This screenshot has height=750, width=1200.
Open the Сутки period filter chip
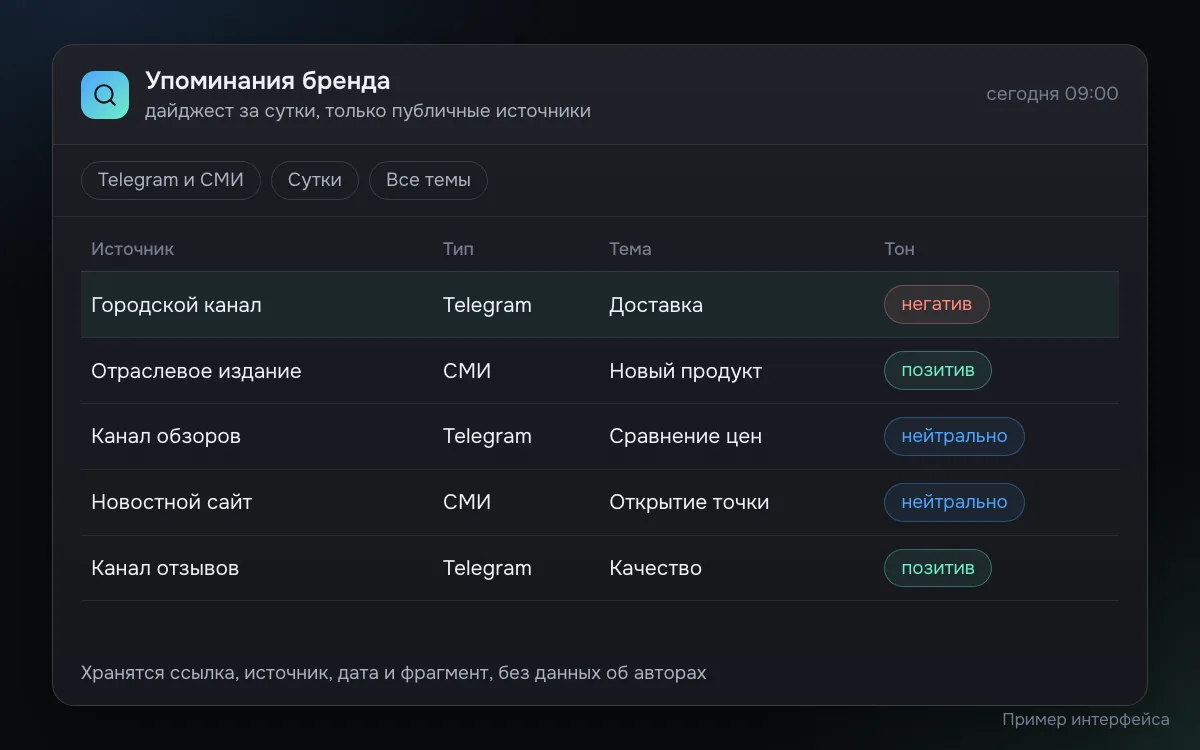315,180
